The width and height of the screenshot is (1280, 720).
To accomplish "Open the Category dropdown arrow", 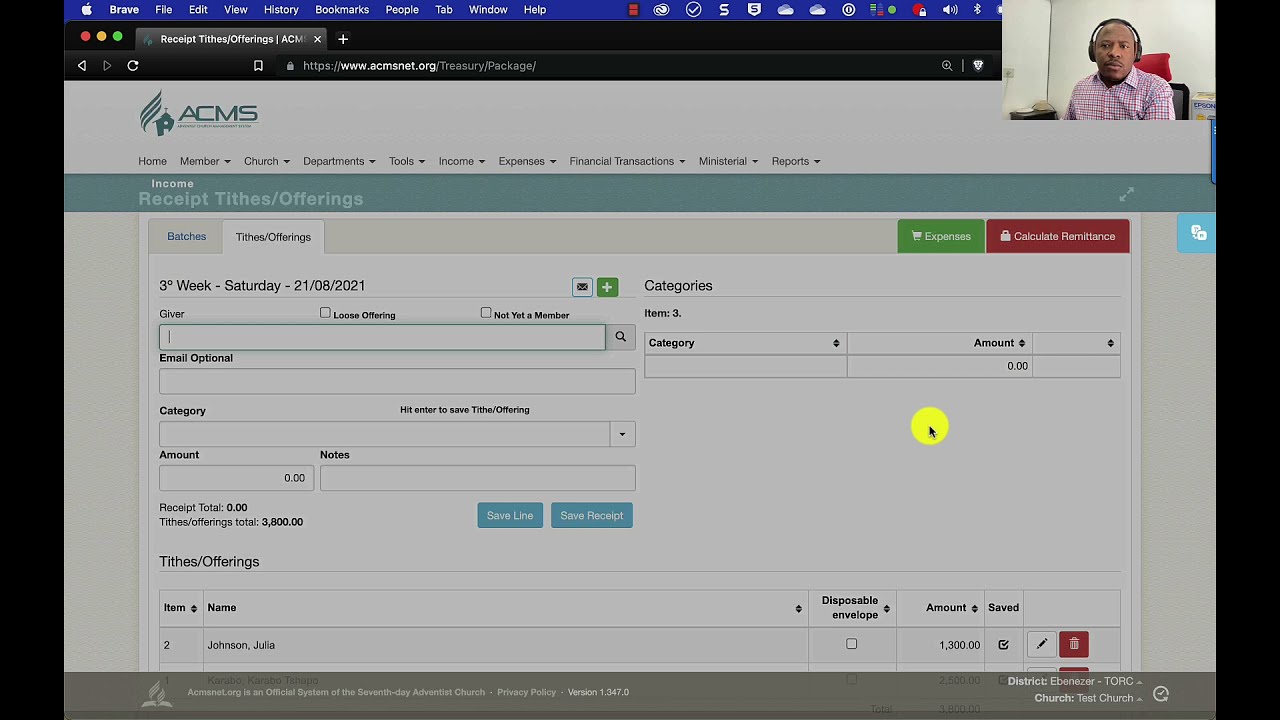I will coord(622,434).
